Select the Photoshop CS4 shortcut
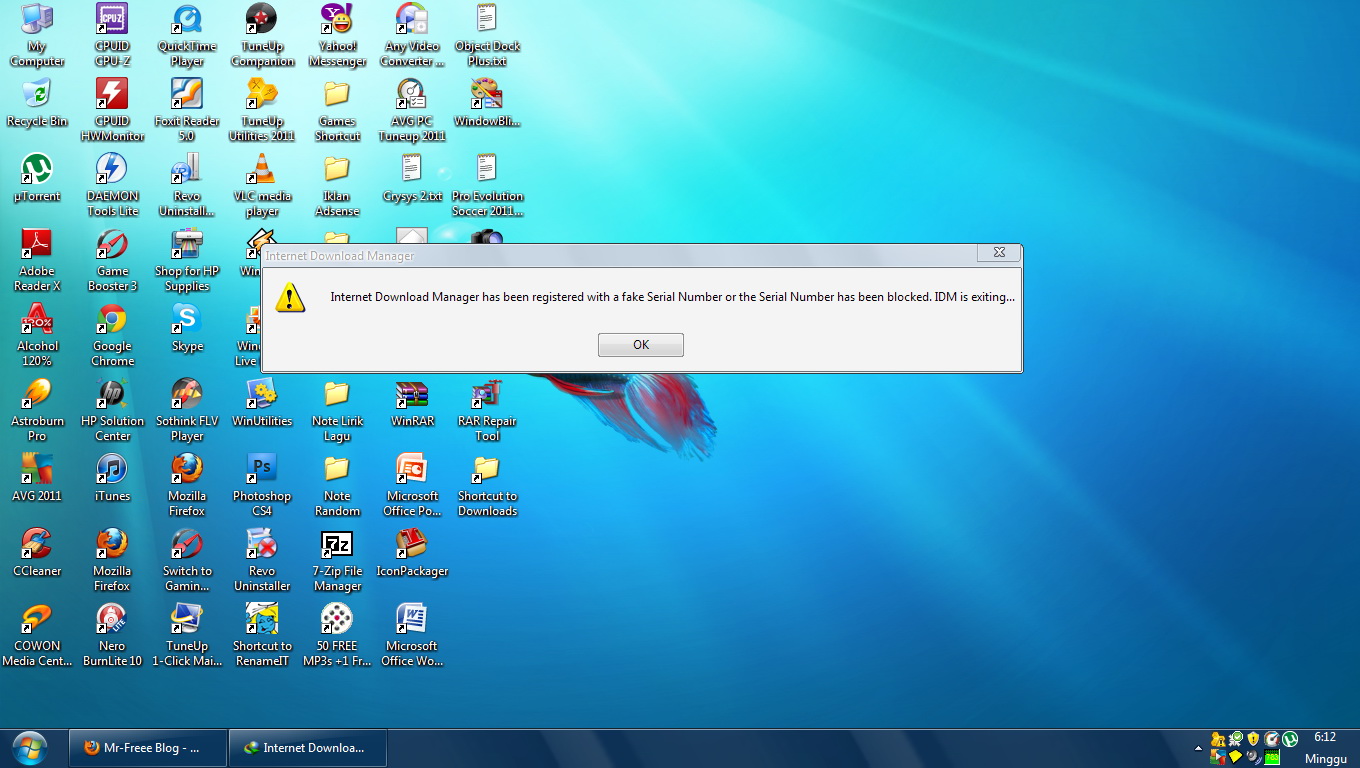This screenshot has width=1360, height=768. 262,485
